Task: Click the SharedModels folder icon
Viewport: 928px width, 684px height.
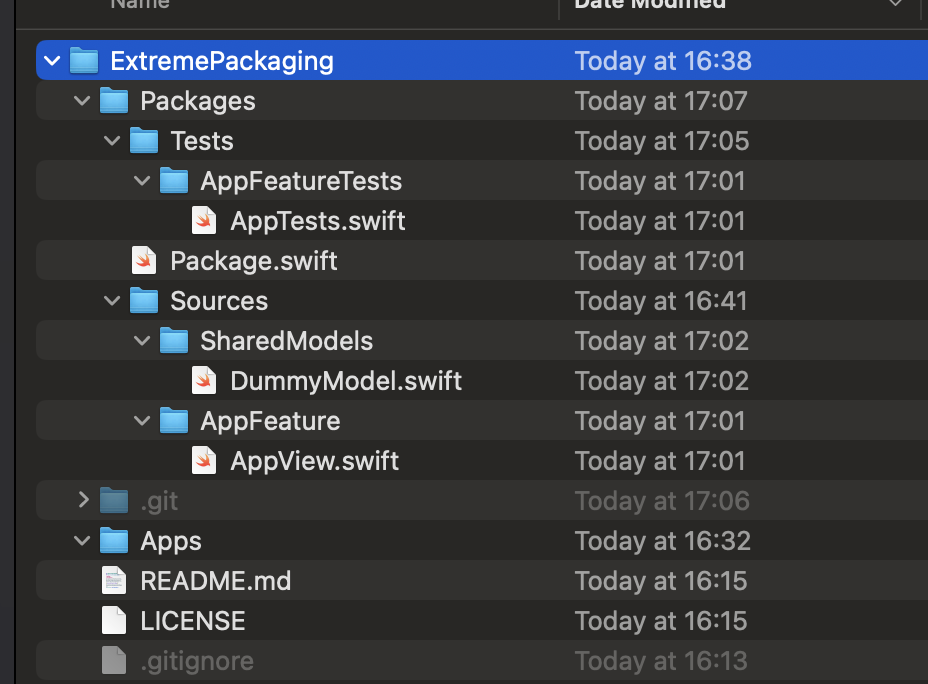Action: (x=175, y=341)
